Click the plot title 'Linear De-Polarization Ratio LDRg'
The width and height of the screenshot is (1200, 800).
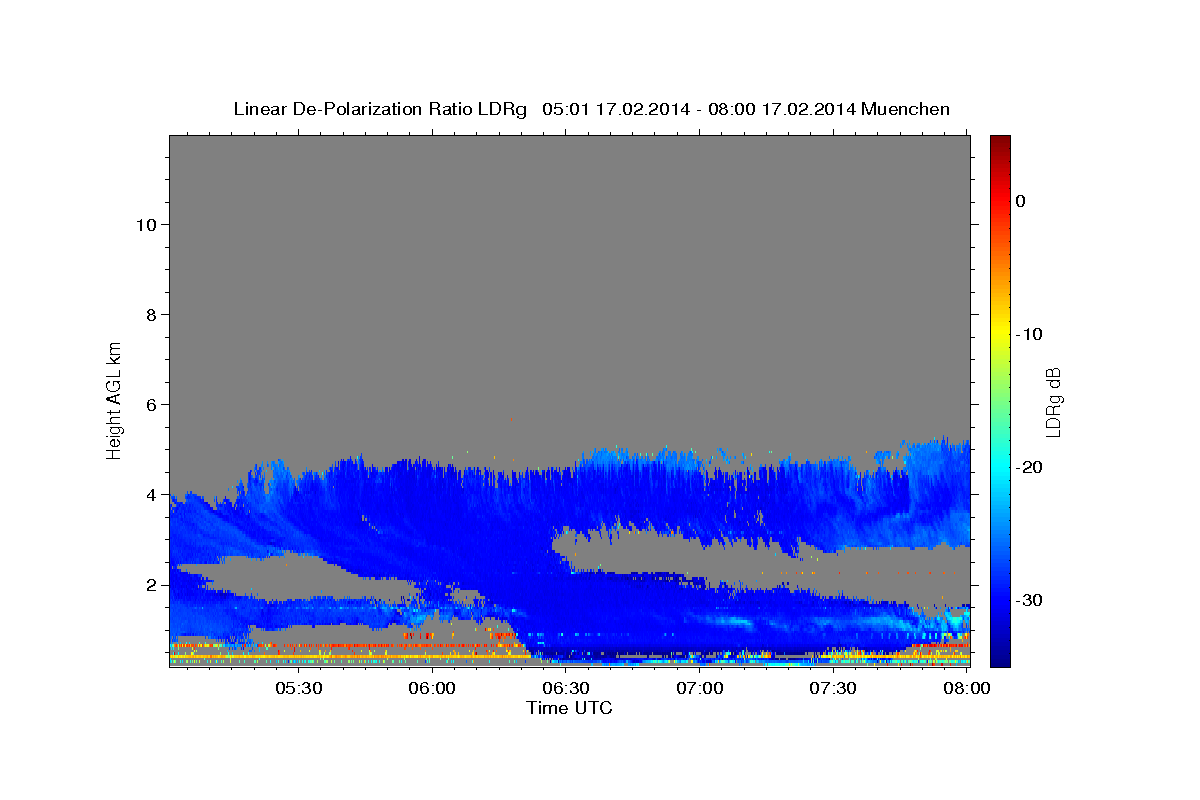(x=380, y=109)
